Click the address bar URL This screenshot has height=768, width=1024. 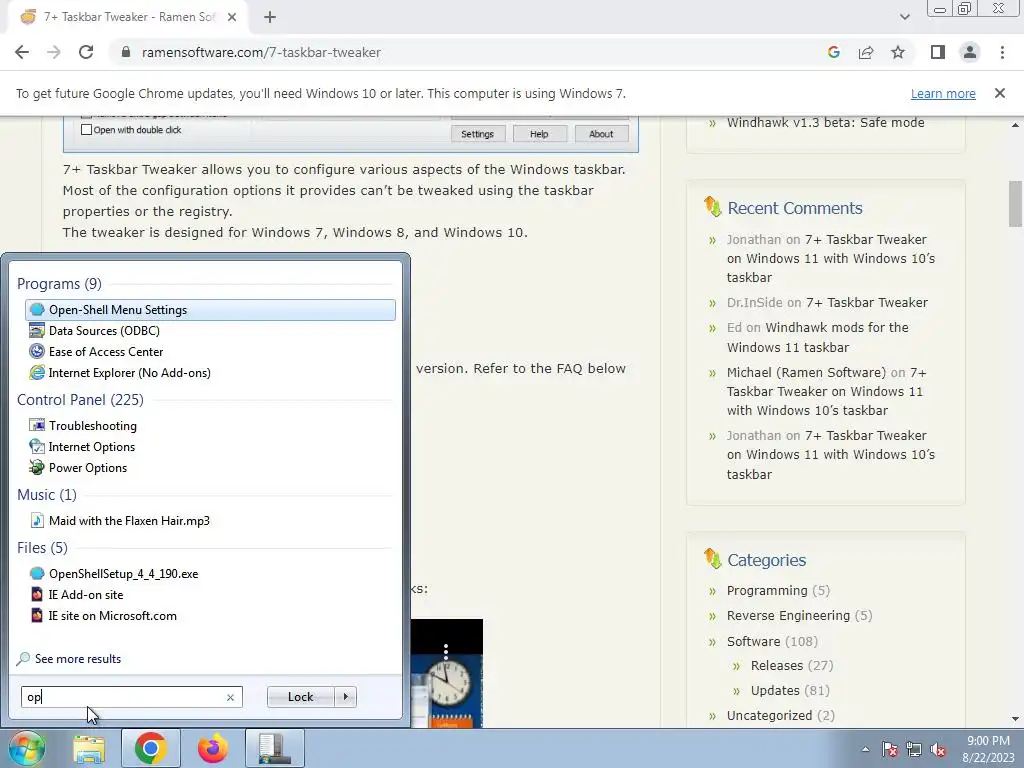click(x=261, y=52)
